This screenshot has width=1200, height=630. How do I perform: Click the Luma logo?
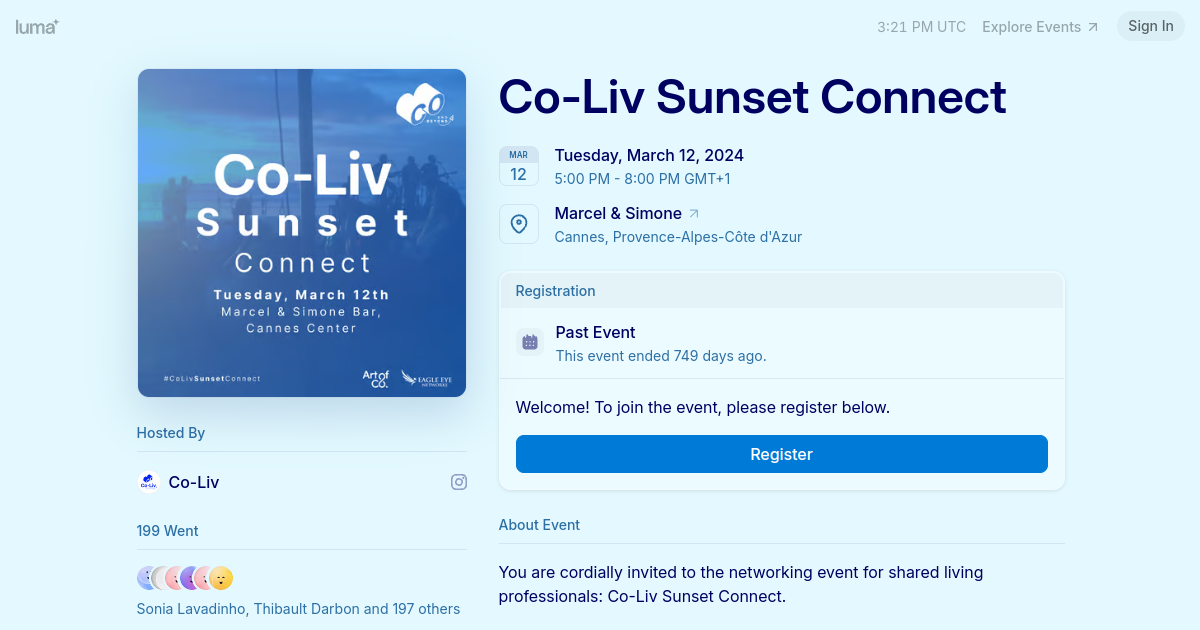37,27
